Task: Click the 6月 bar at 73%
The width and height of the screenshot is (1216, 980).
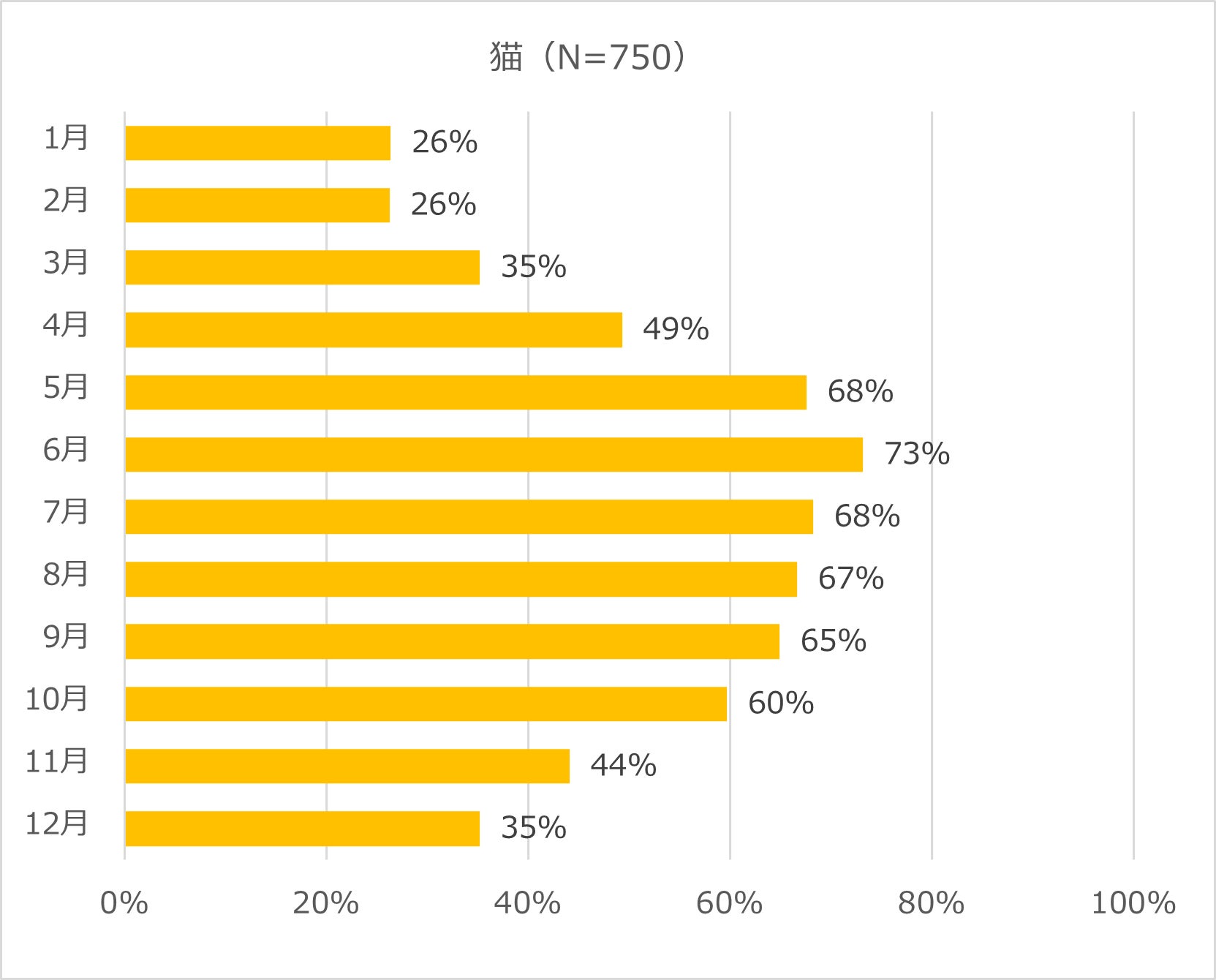Action: coord(494,454)
